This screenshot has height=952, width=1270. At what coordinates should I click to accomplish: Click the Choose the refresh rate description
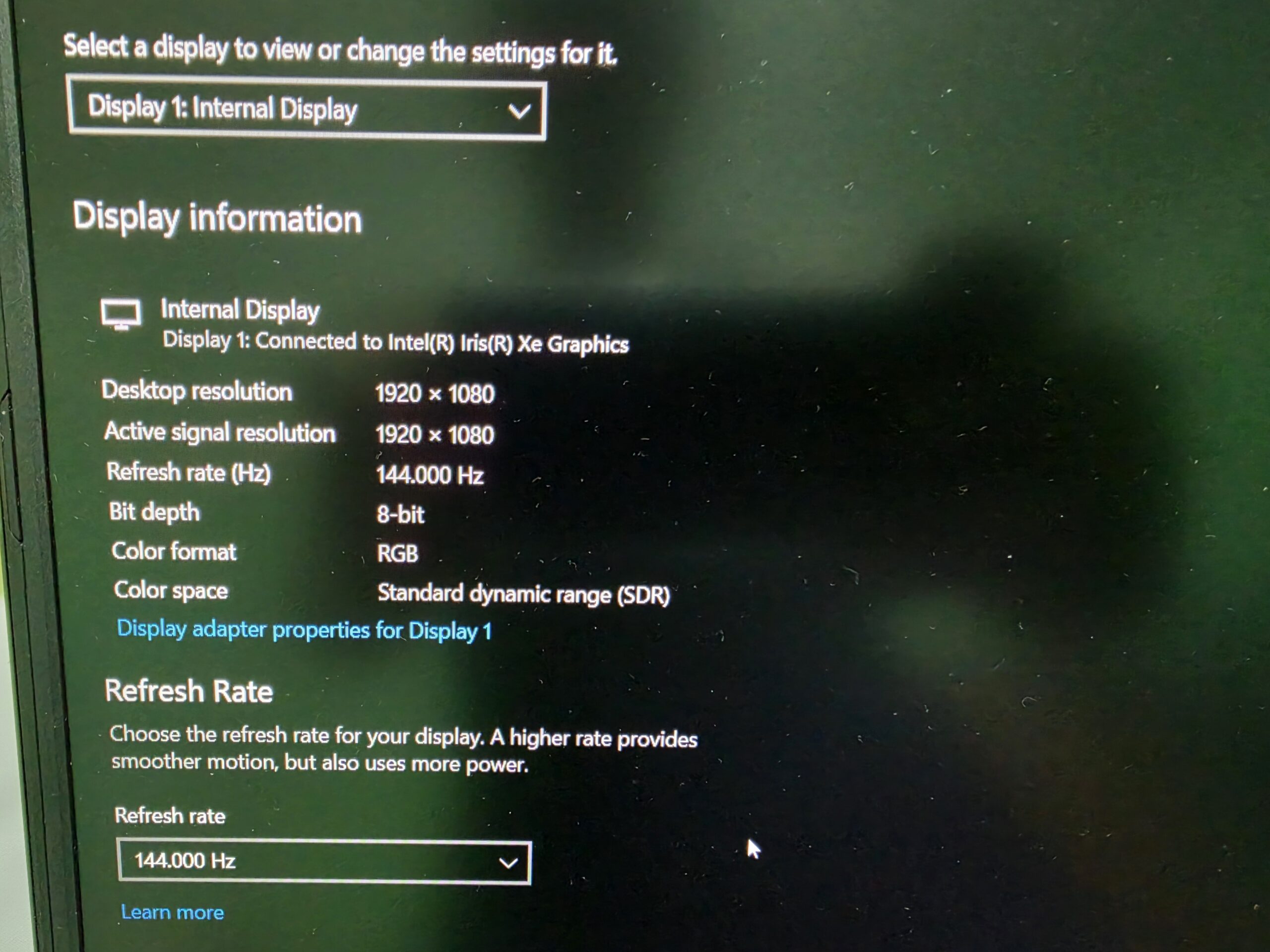pos(404,749)
